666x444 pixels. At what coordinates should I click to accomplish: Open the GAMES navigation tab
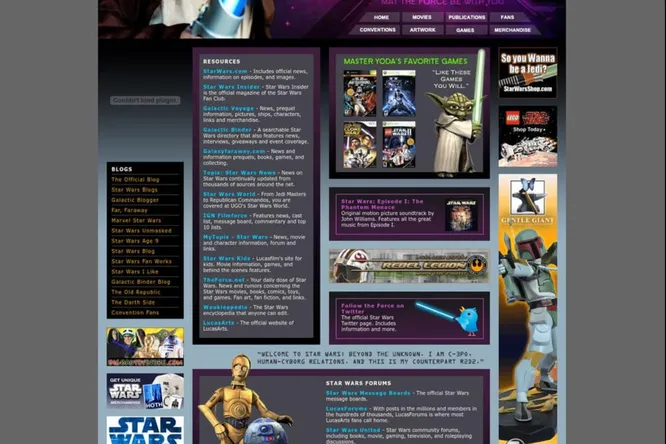[465, 30]
